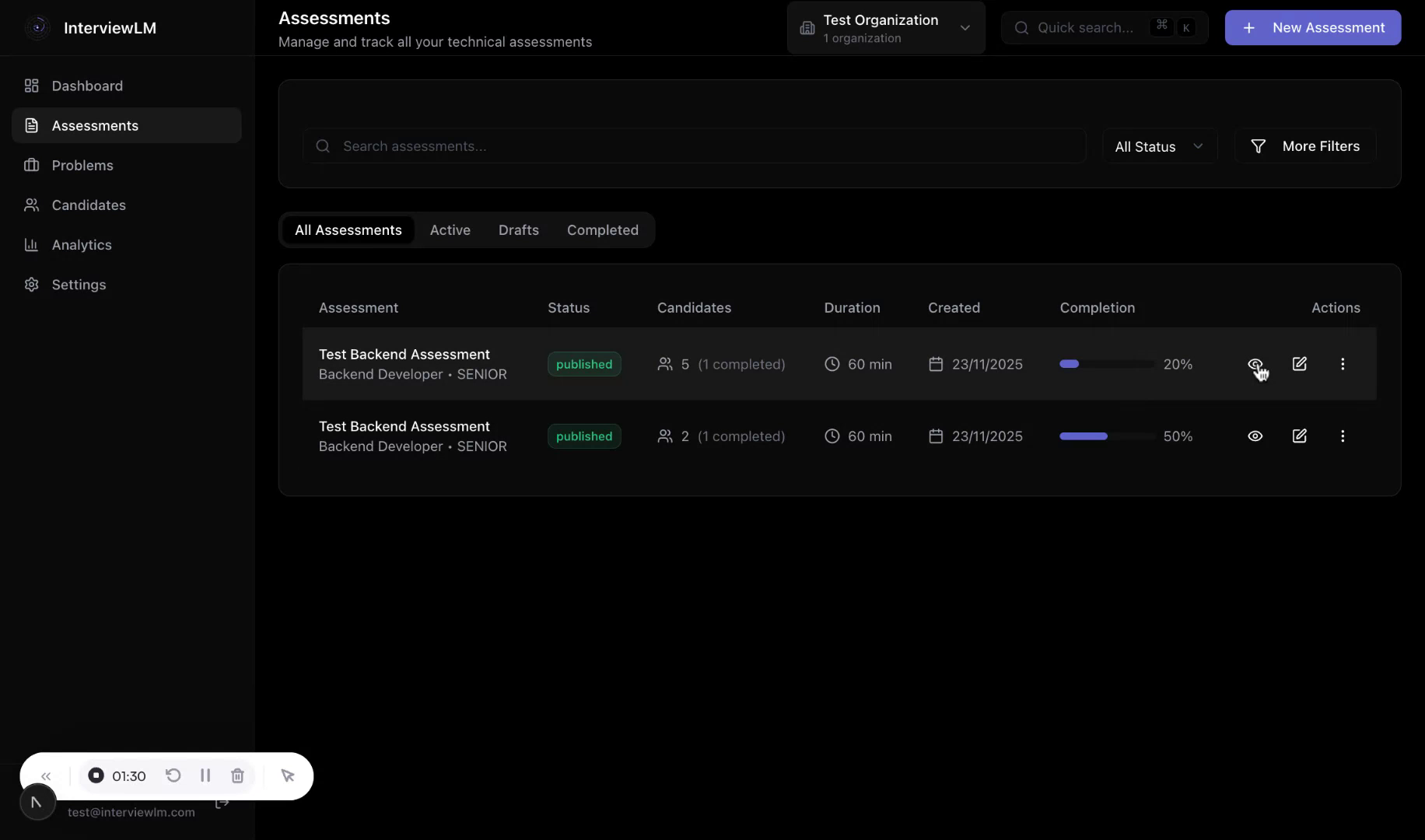Open the All Status dropdown

click(1158, 145)
